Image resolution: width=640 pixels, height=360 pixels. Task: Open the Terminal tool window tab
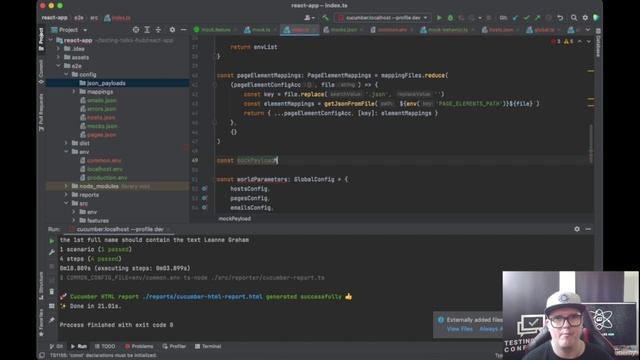[x=208, y=346]
